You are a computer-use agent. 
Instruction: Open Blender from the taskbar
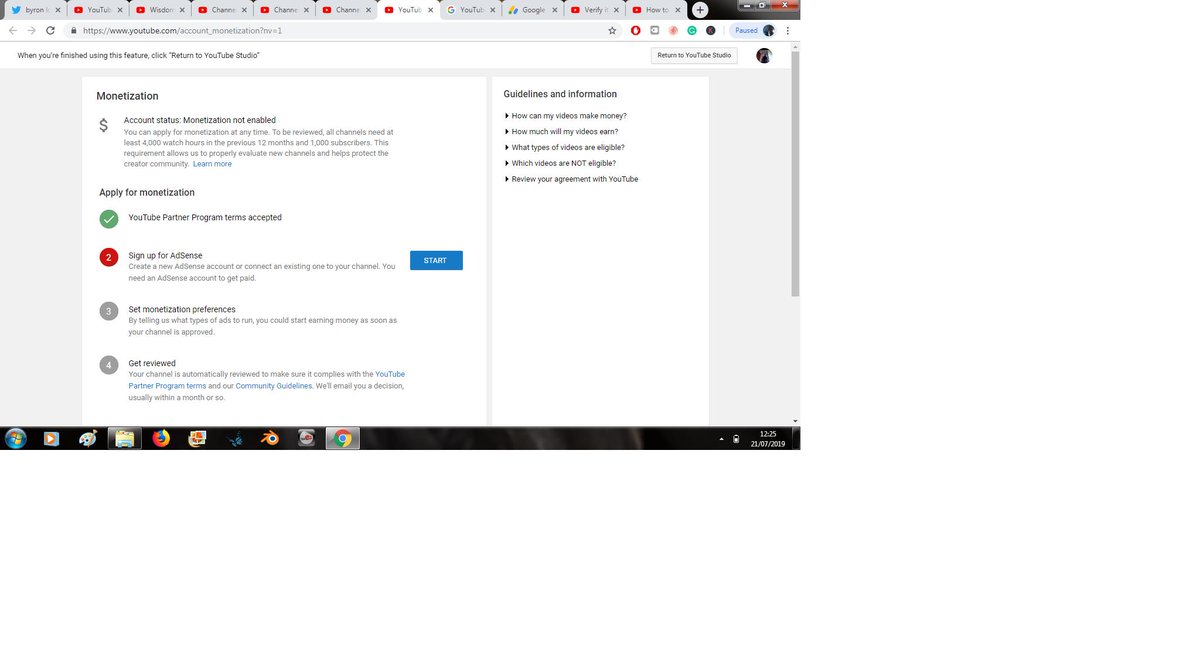click(270, 438)
